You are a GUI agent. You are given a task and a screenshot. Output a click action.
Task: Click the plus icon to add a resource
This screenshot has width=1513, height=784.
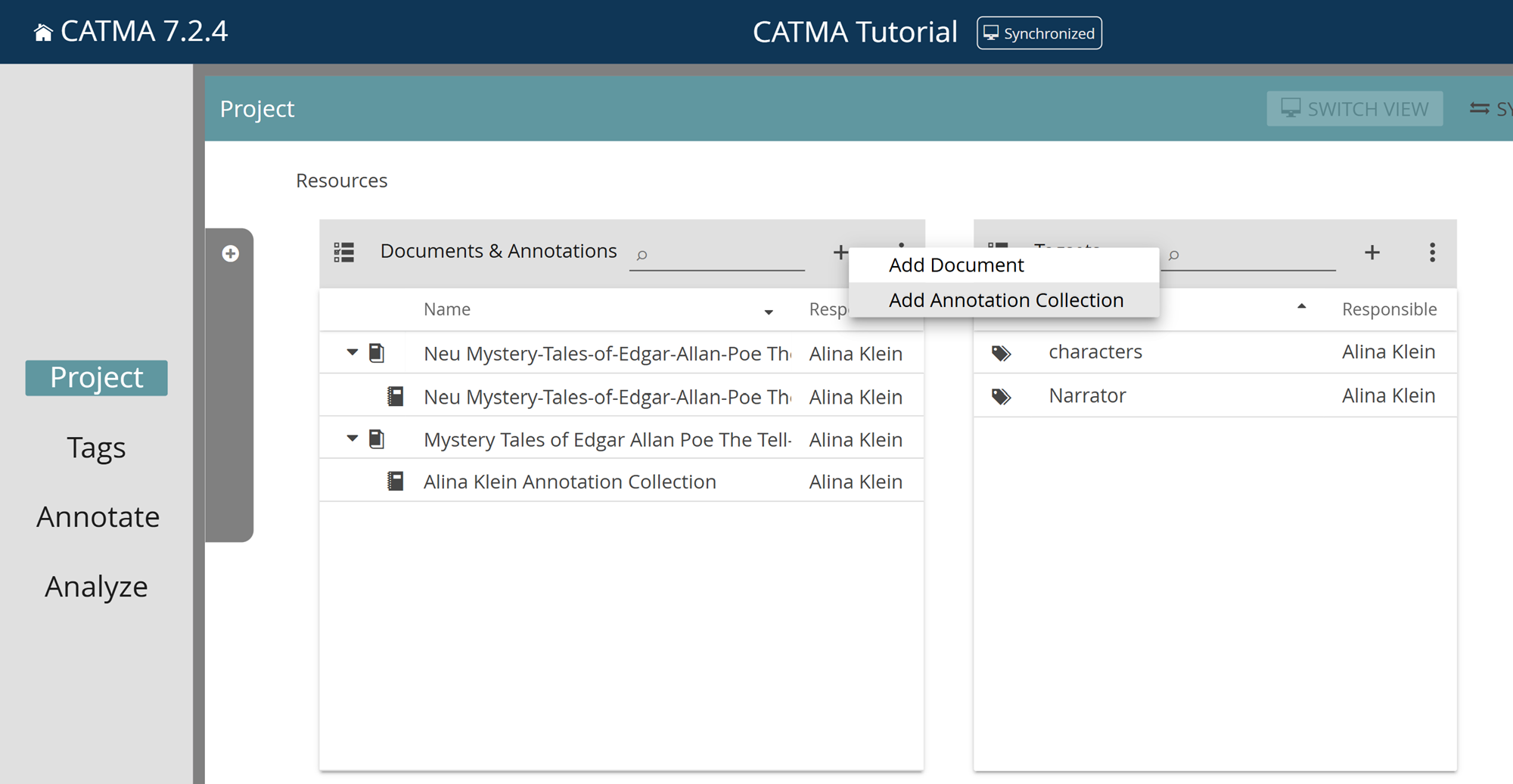point(840,252)
